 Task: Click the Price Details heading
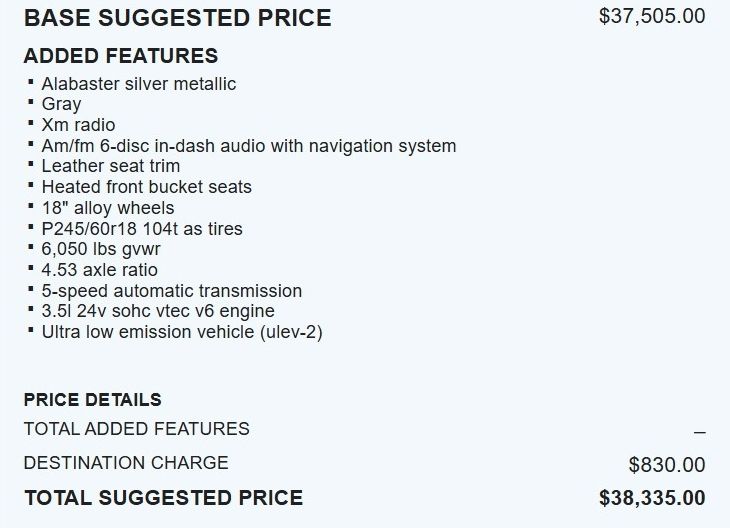tap(92, 399)
